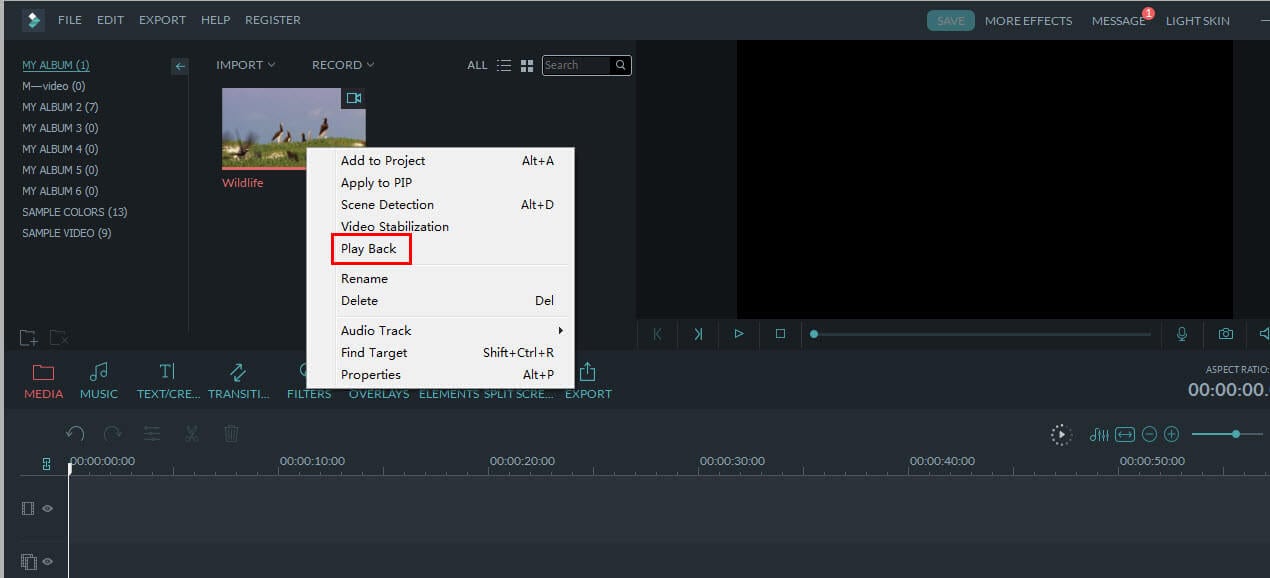Open the EDIT menu
This screenshot has width=1270, height=578.
pyautogui.click(x=110, y=20)
